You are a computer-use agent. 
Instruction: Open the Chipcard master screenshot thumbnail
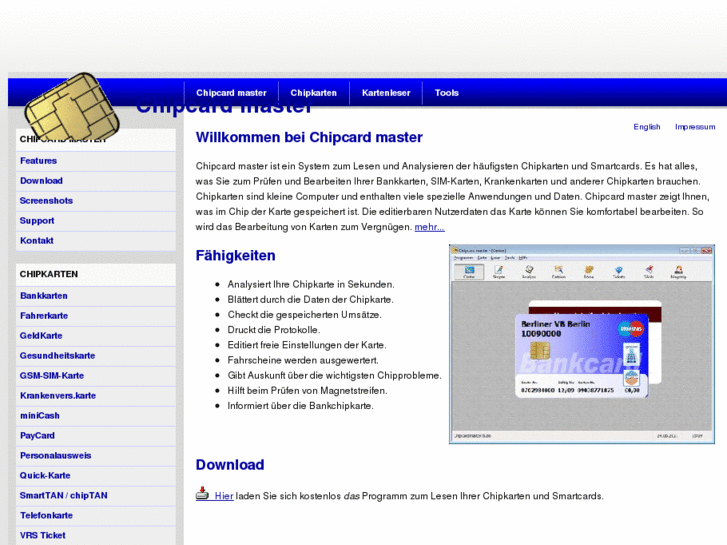581,344
